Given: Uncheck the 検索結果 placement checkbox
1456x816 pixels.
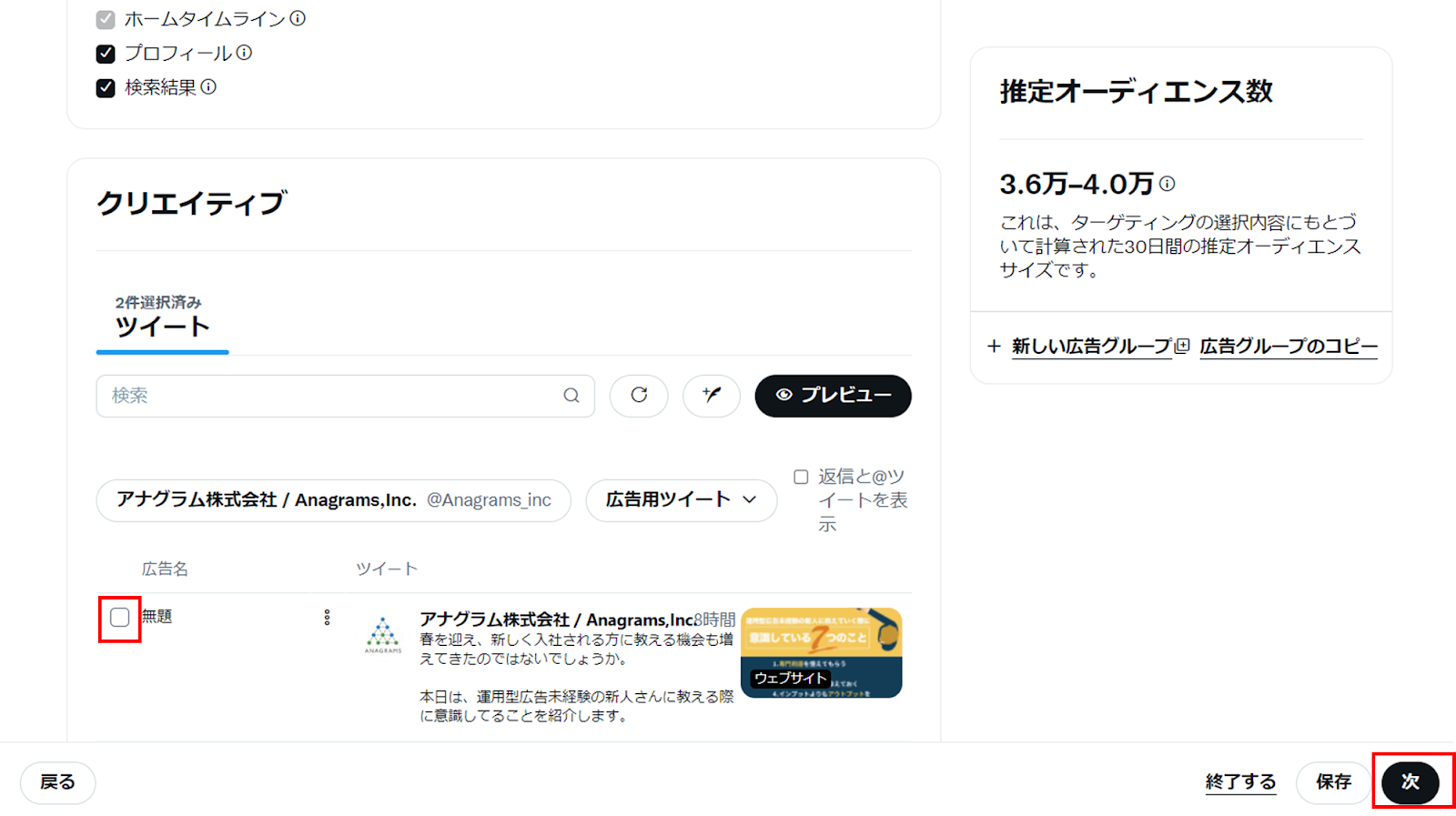Looking at the screenshot, I should pyautogui.click(x=106, y=88).
